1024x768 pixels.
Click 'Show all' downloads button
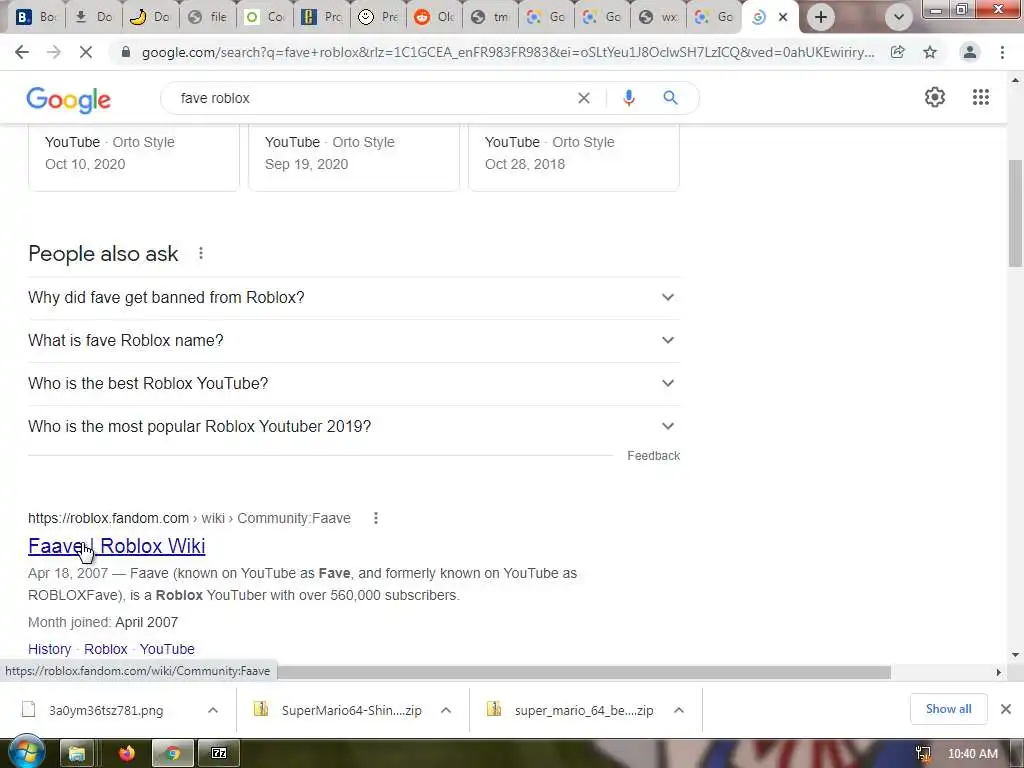click(948, 709)
